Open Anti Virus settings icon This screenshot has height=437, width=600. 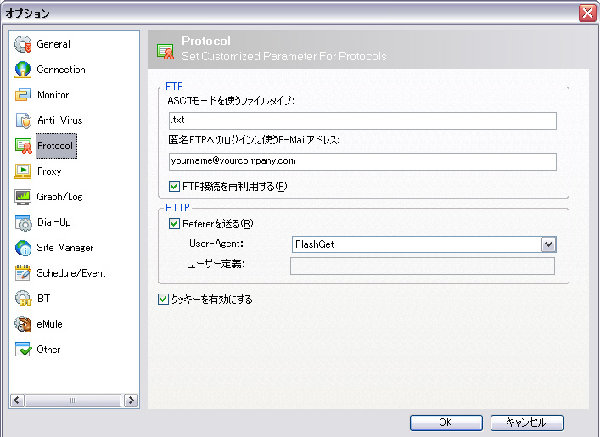[23, 121]
